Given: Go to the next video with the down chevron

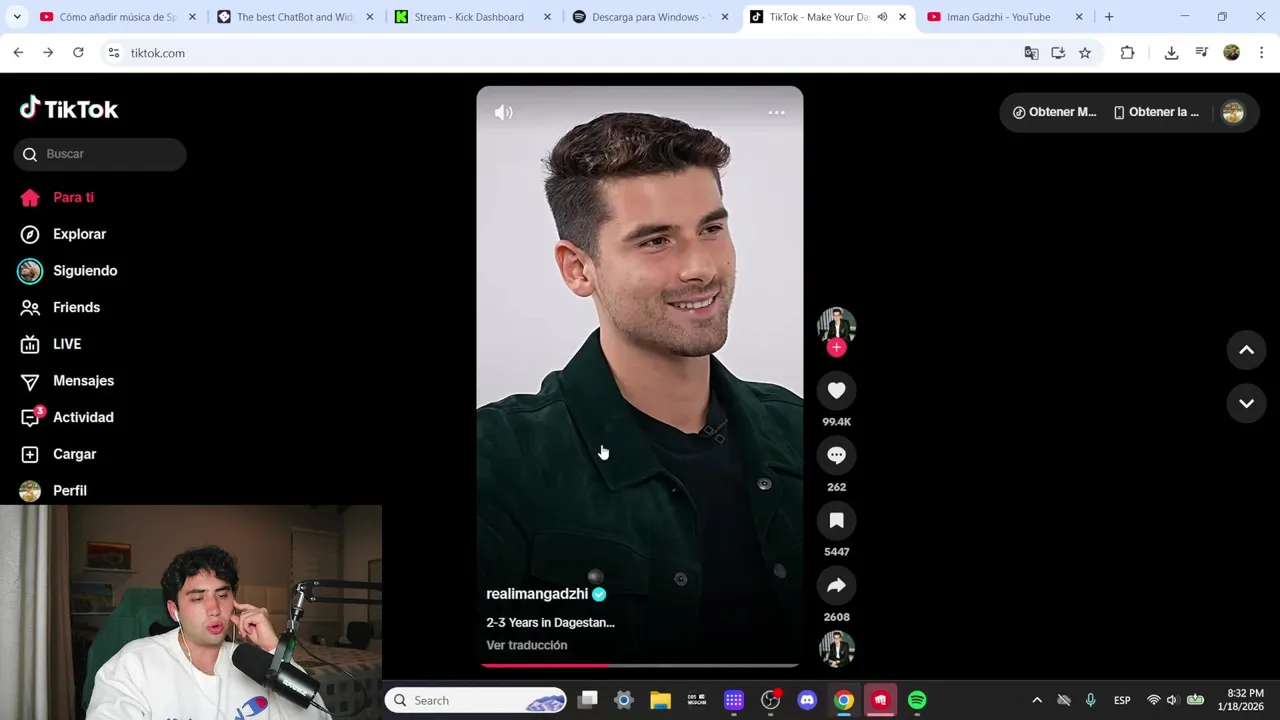Looking at the screenshot, I should coord(1246,404).
